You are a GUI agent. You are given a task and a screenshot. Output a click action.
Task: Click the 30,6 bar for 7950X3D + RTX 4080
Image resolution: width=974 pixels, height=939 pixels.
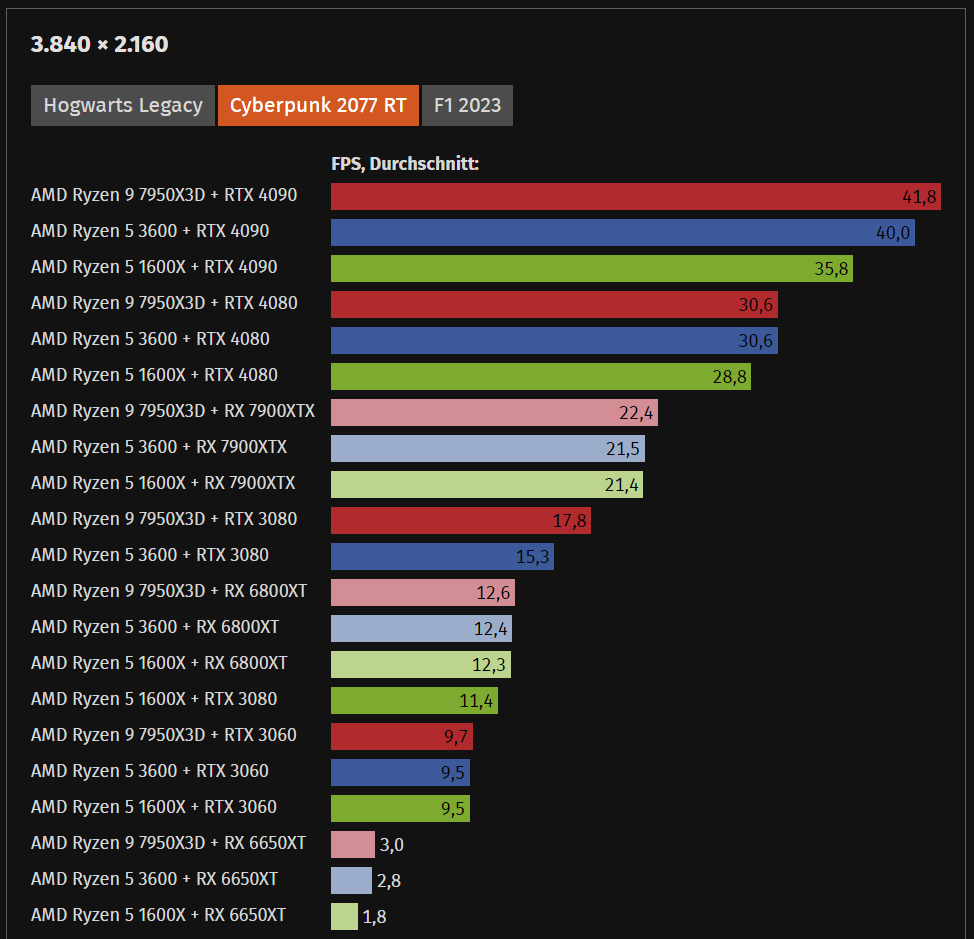[x=554, y=304]
